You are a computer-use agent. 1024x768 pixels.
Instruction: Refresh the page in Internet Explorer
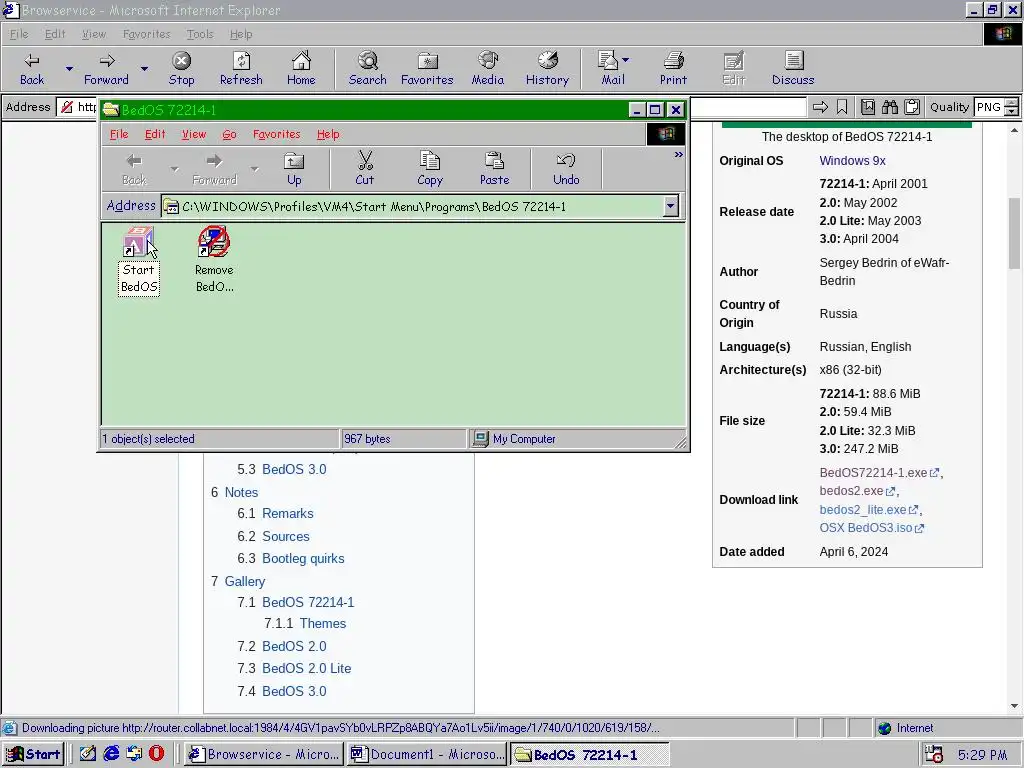(241, 69)
